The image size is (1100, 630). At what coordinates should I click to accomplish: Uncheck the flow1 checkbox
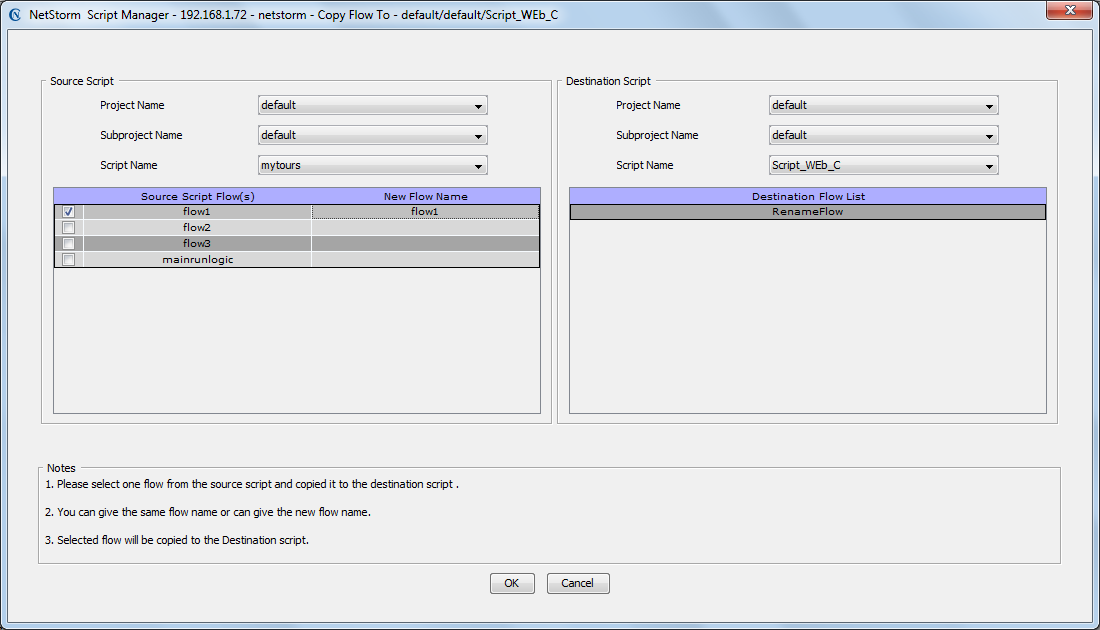tap(69, 211)
